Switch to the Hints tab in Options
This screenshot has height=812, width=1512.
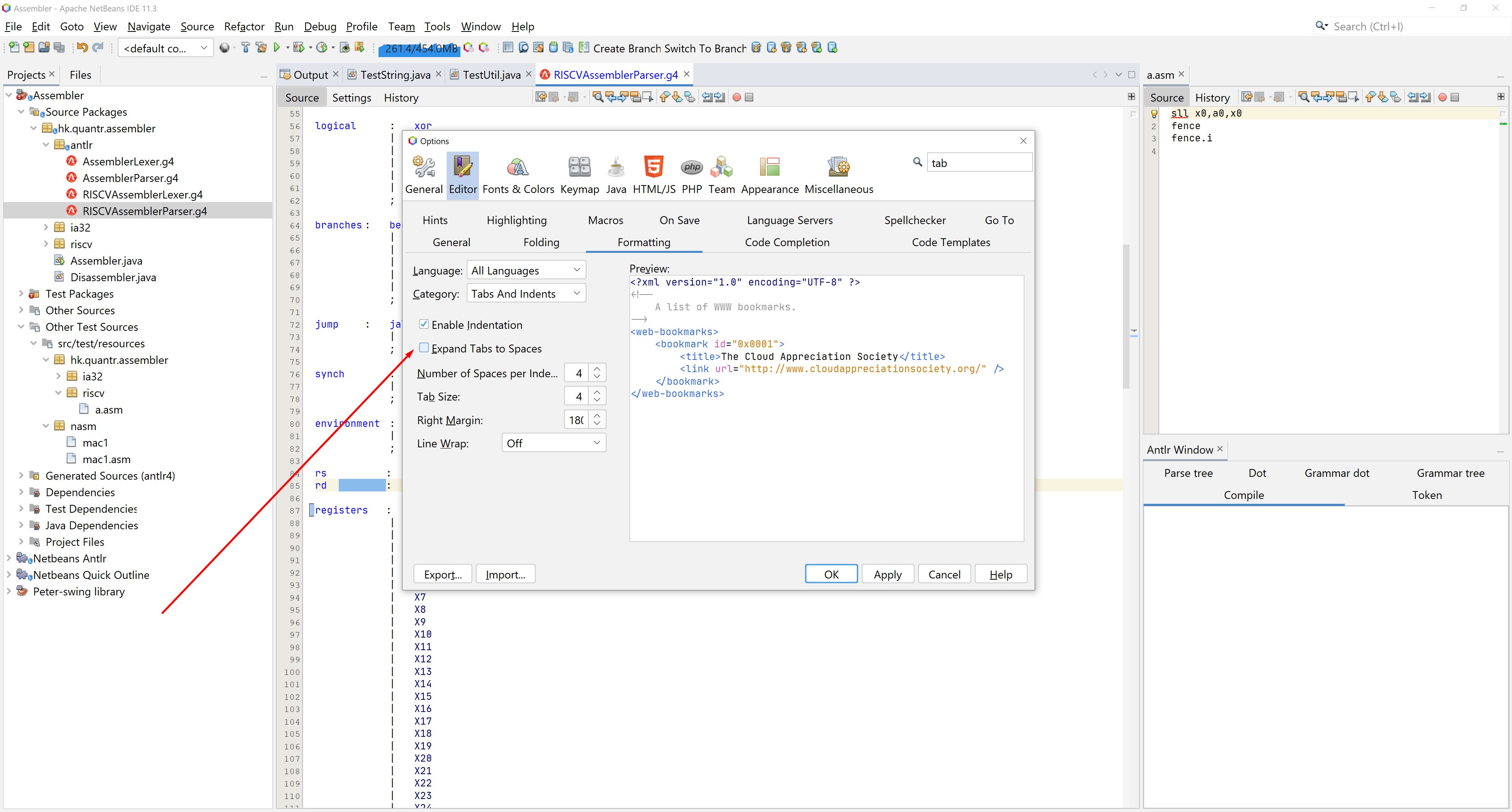coord(435,220)
